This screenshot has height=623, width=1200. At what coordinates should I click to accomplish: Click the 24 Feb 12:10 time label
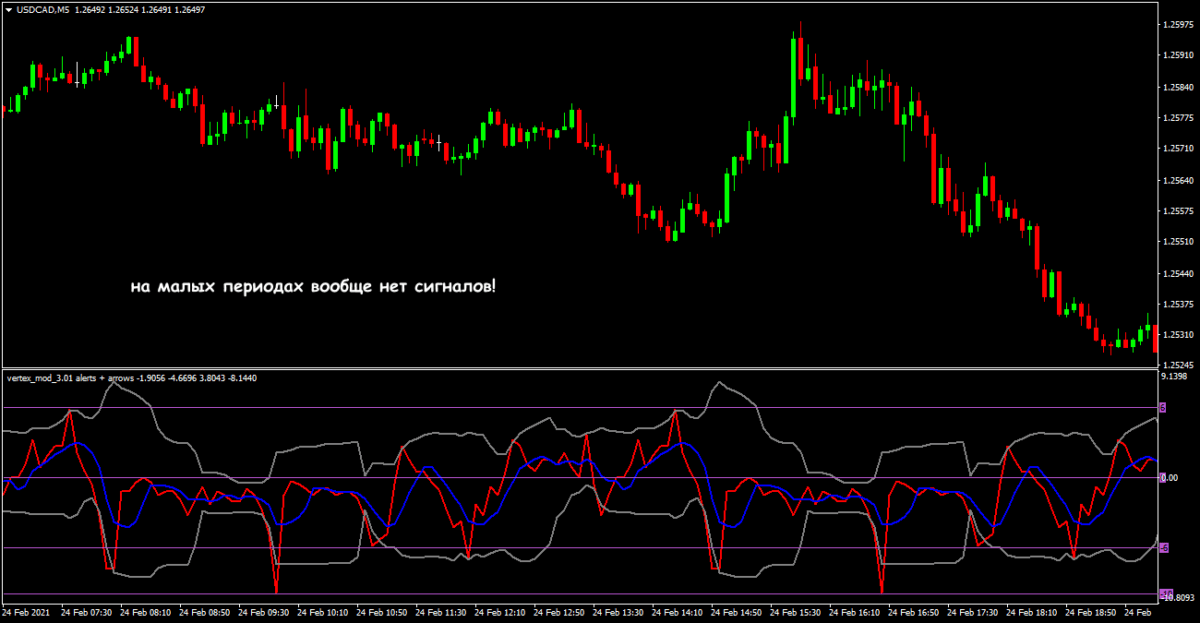[x=500, y=612]
